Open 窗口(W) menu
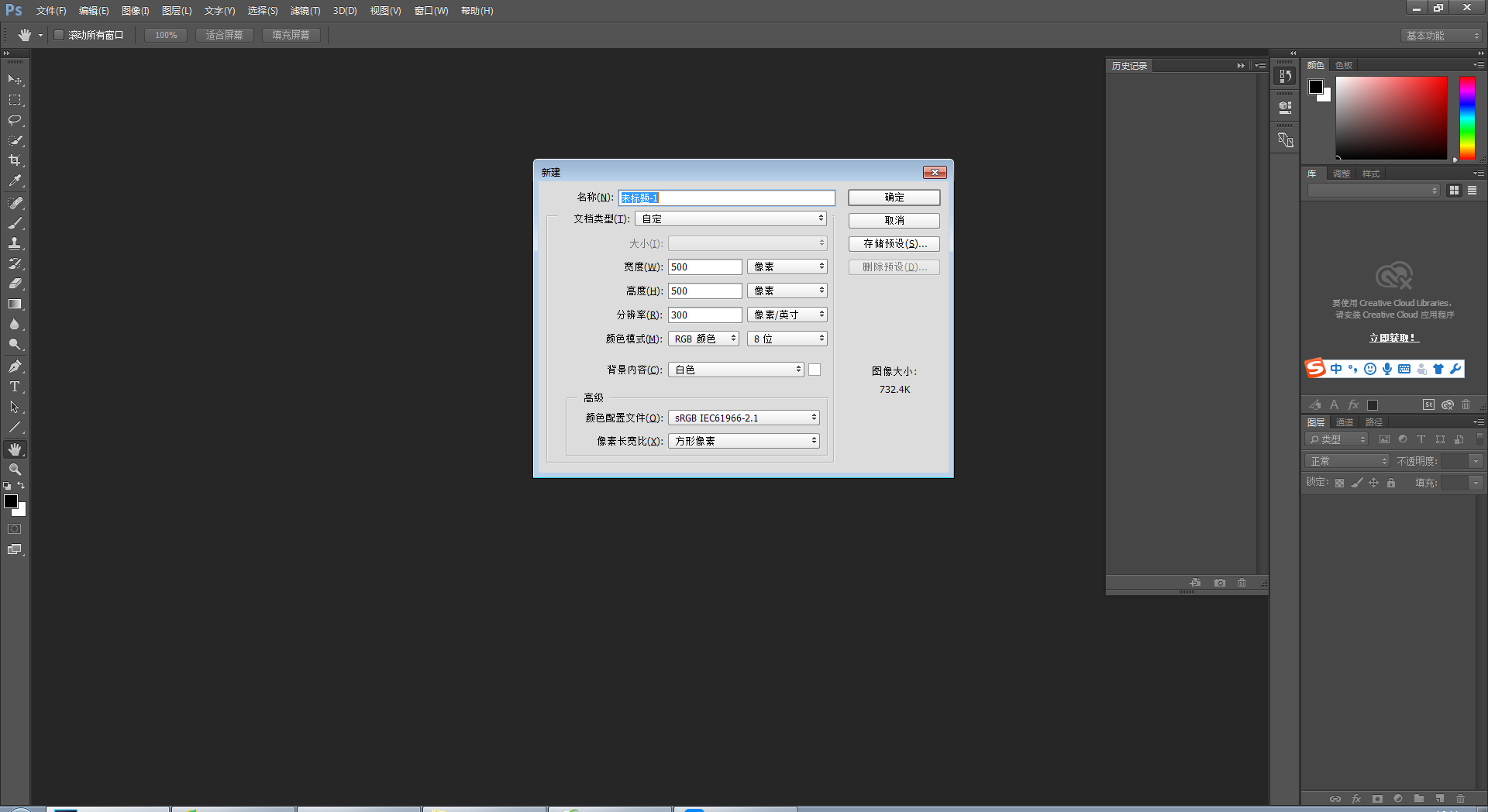This screenshot has height=812, width=1488. [x=432, y=11]
